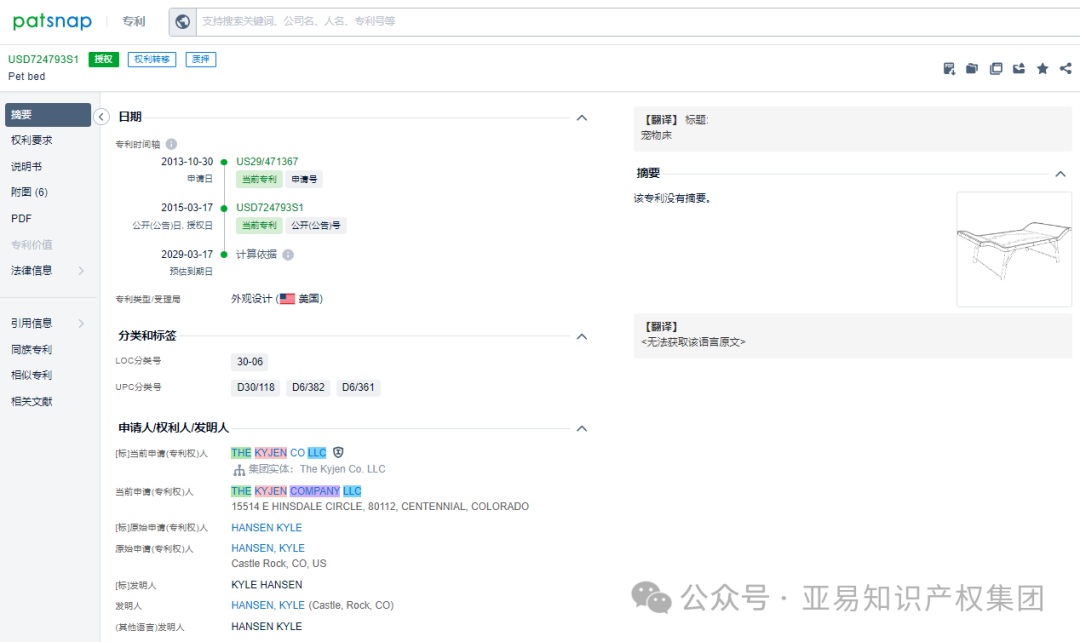This screenshot has height=642, width=1080.
Task: Click the 公开(公告)号 tag
Action: point(315,225)
